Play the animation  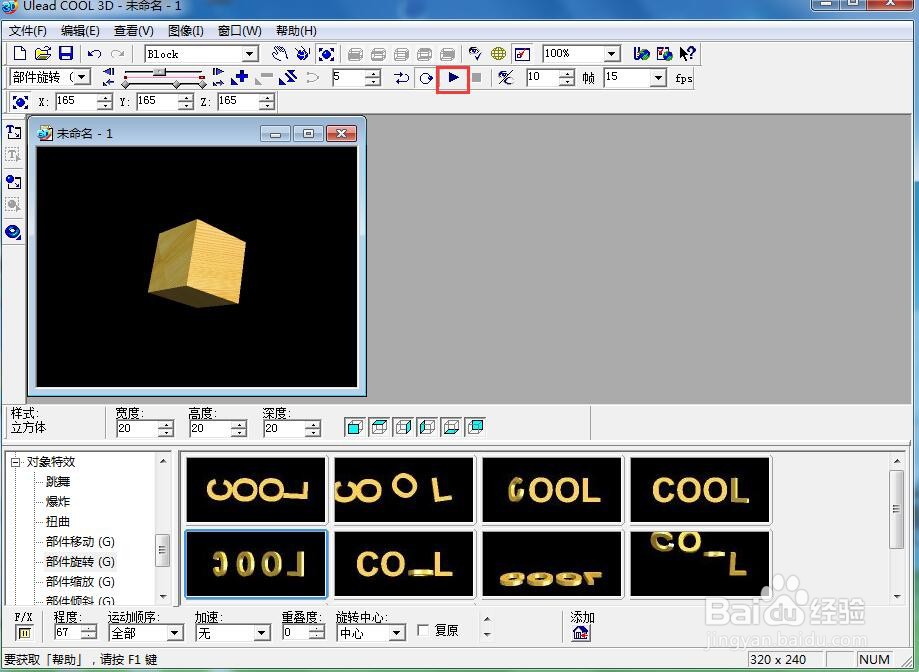coord(453,77)
